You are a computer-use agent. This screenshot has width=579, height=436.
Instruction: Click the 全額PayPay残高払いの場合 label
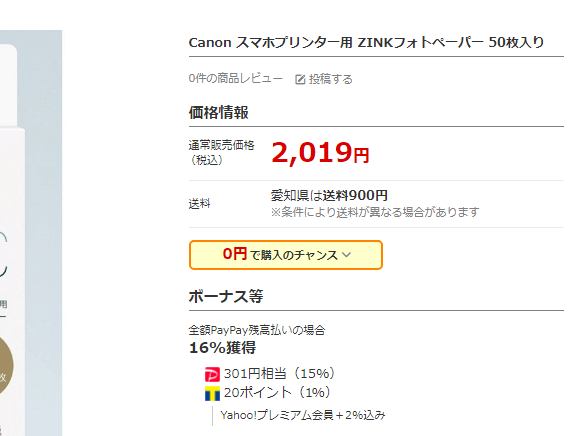coord(257,330)
